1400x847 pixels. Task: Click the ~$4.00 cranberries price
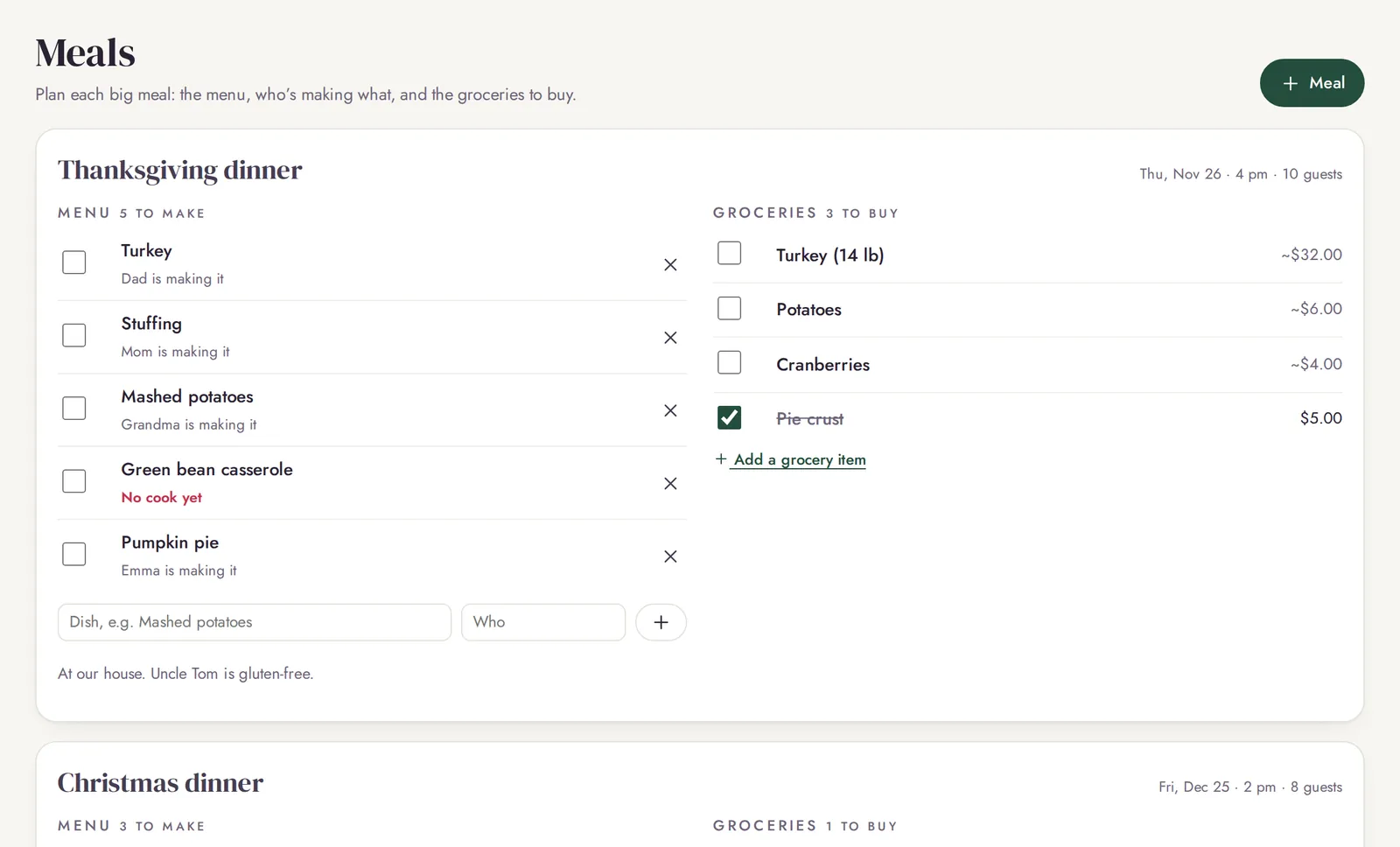(x=1316, y=364)
